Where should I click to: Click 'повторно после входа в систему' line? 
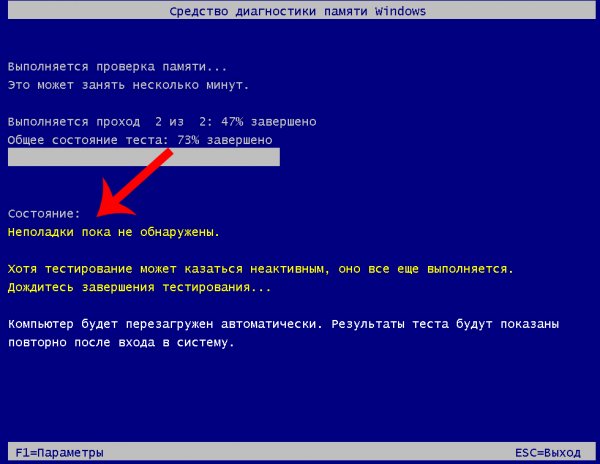click(121, 342)
